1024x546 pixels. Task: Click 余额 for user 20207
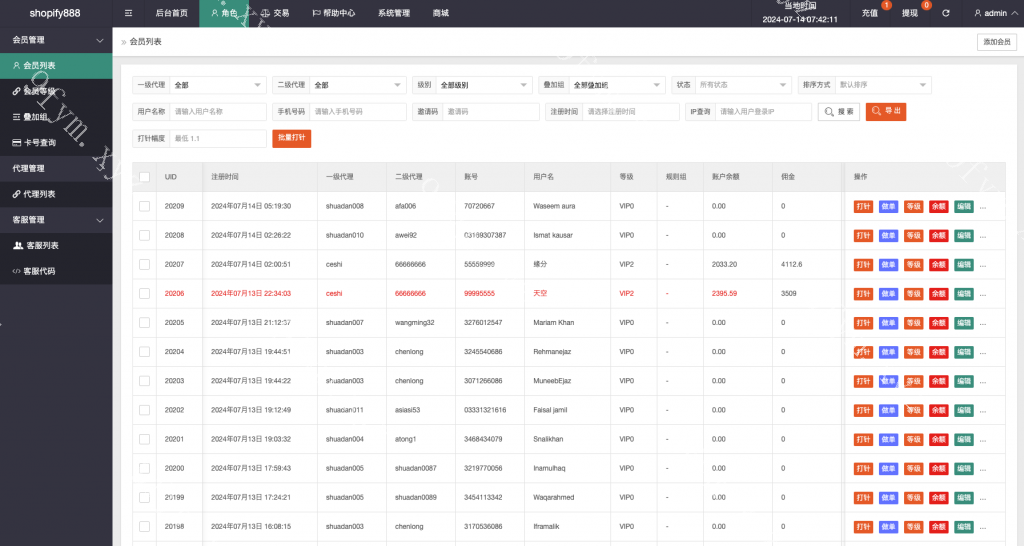point(938,265)
